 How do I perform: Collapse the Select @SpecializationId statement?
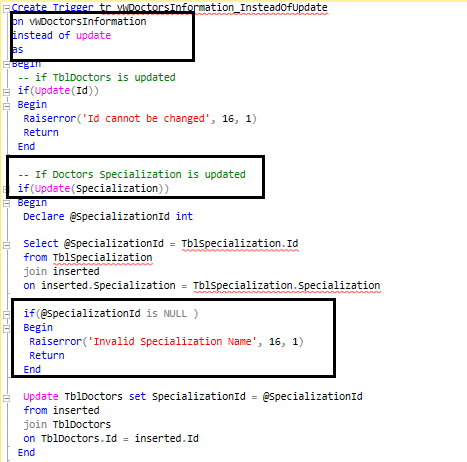coord(6,245)
